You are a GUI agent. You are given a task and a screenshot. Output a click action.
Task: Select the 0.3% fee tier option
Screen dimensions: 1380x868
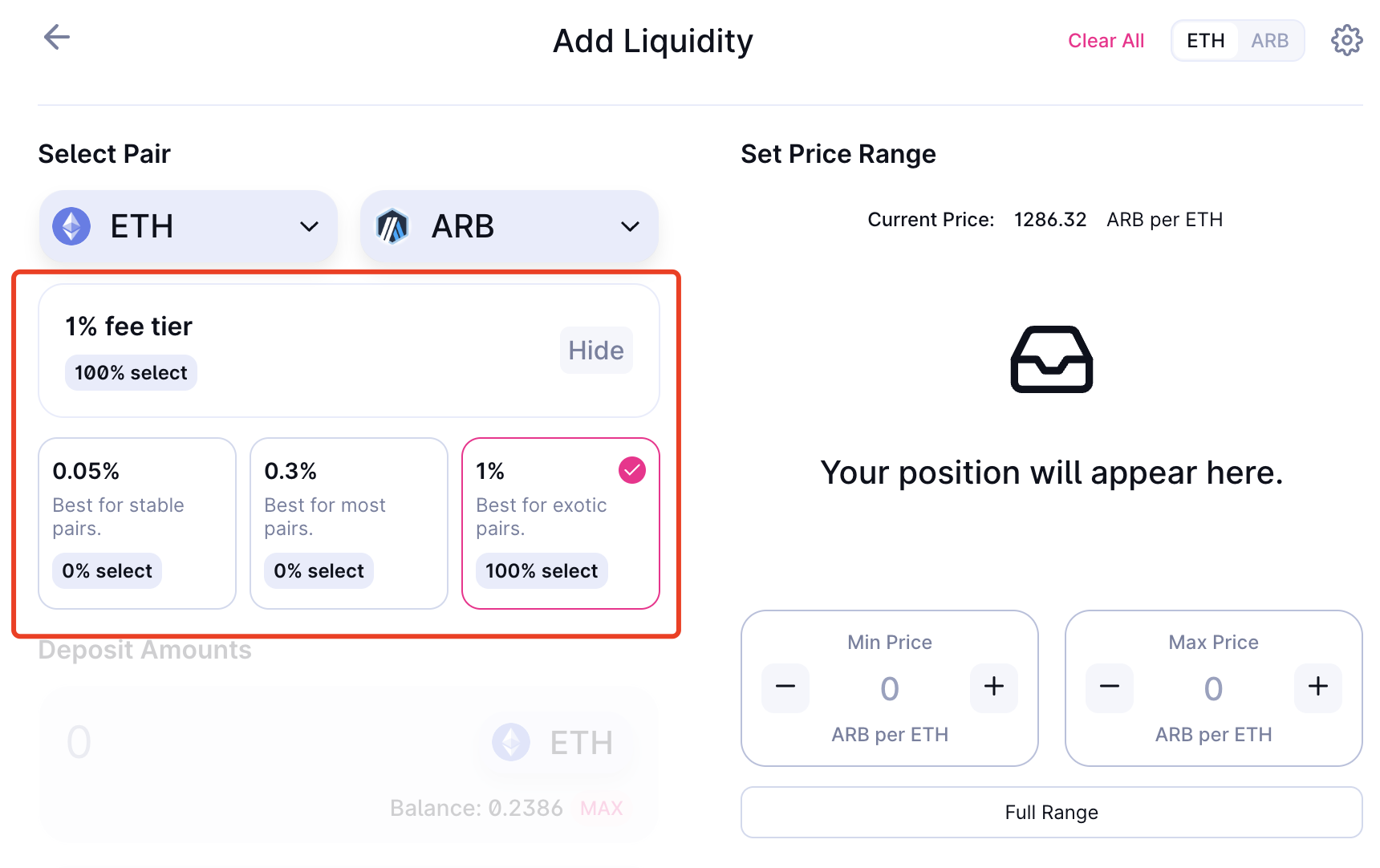[349, 522]
